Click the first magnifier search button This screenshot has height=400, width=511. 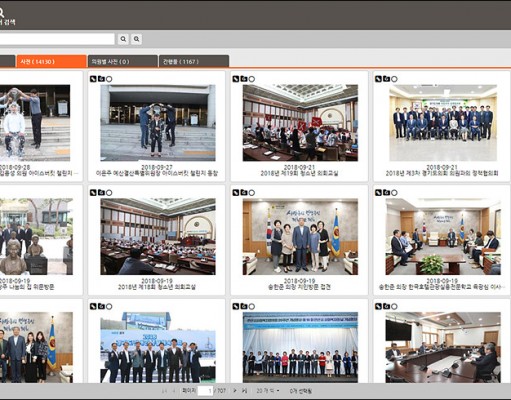coord(123,39)
